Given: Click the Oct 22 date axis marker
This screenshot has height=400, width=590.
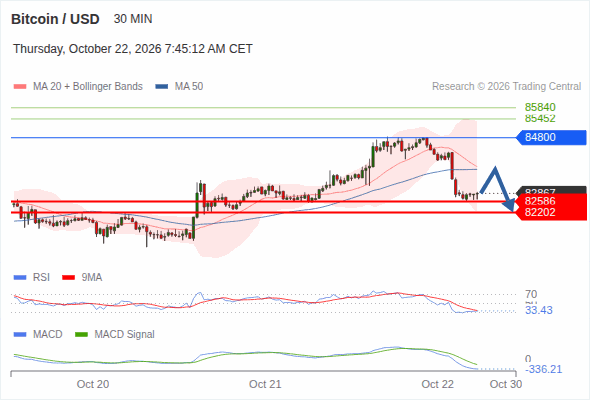Looking at the screenshot, I should click(437, 384).
